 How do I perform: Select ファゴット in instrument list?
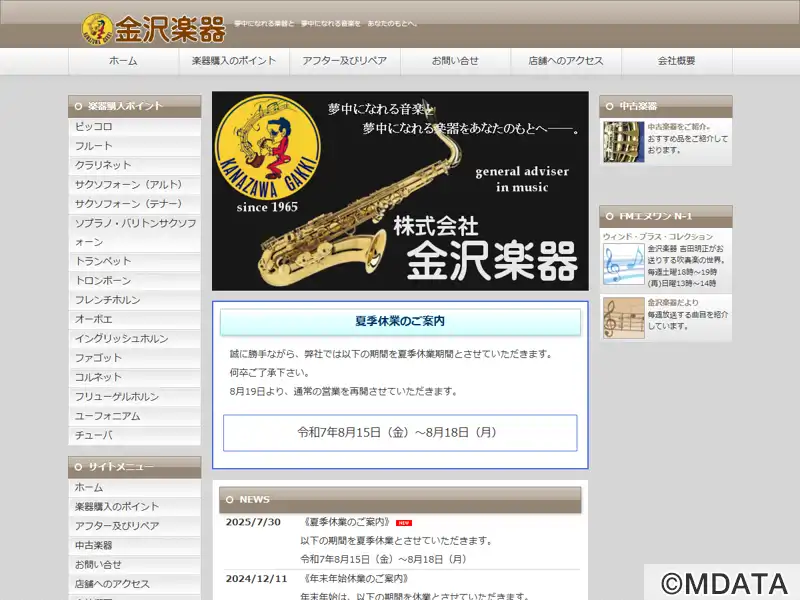135,358
